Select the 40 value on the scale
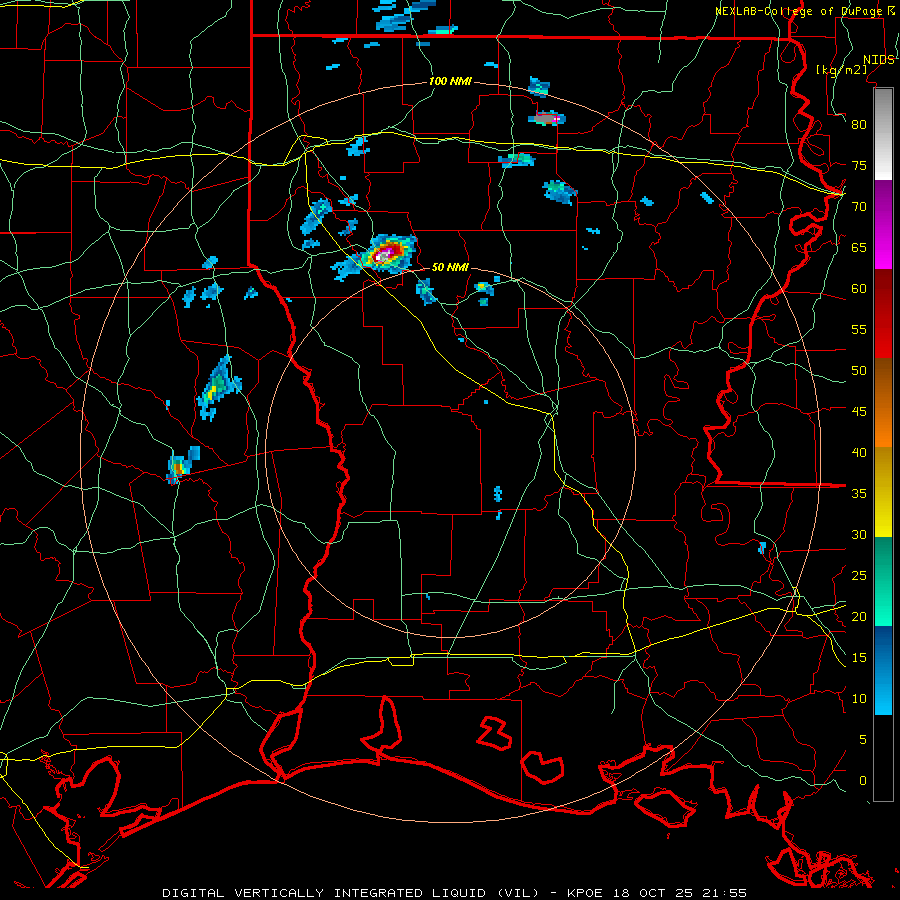Image resolution: width=900 pixels, height=900 pixels. click(859, 452)
